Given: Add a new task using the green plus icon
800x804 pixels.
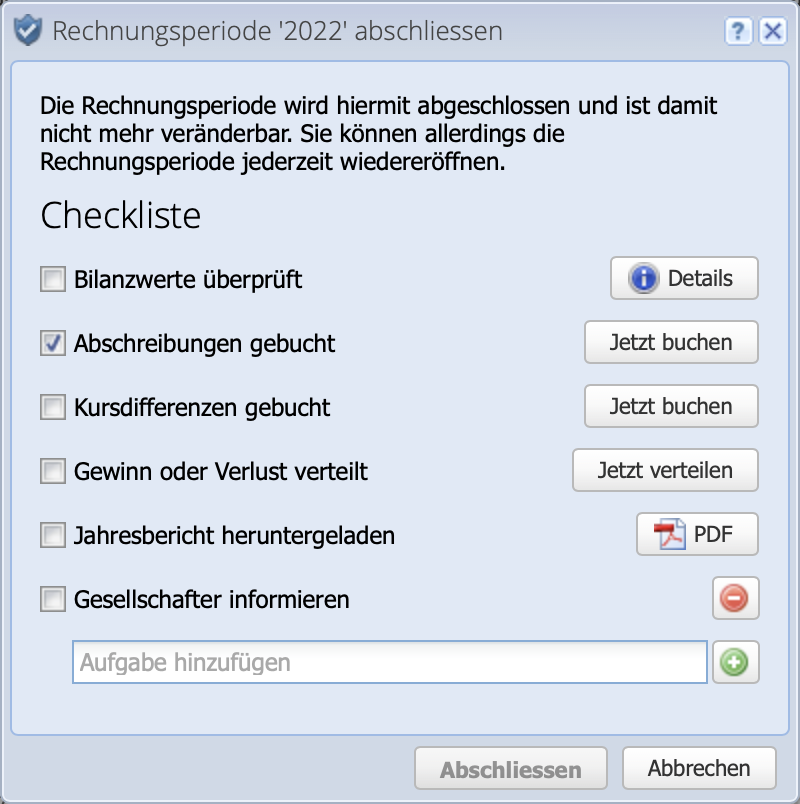Looking at the screenshot, I should [735, 662].
